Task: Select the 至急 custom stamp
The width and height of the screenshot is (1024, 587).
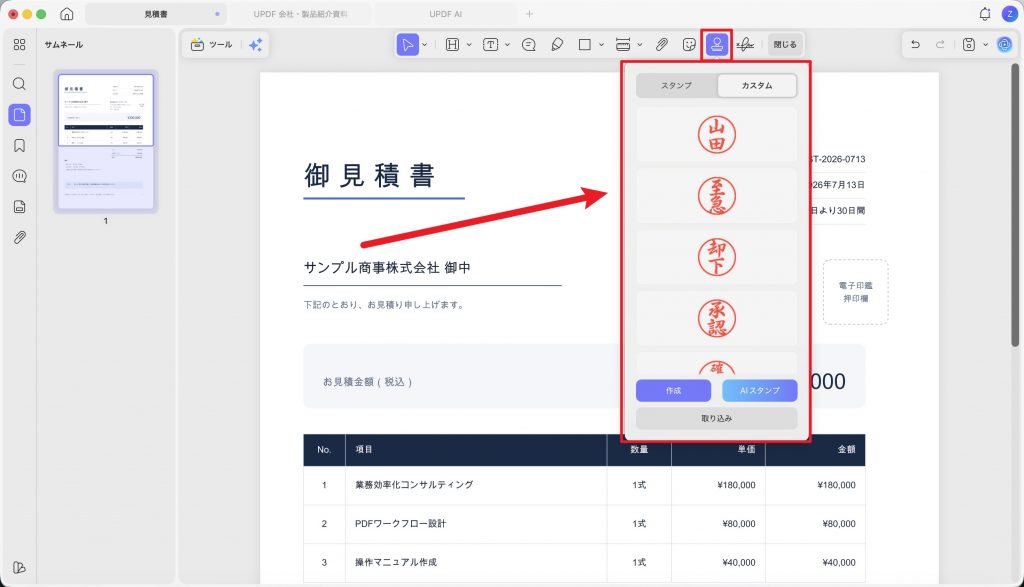Action: pos(716,196)
